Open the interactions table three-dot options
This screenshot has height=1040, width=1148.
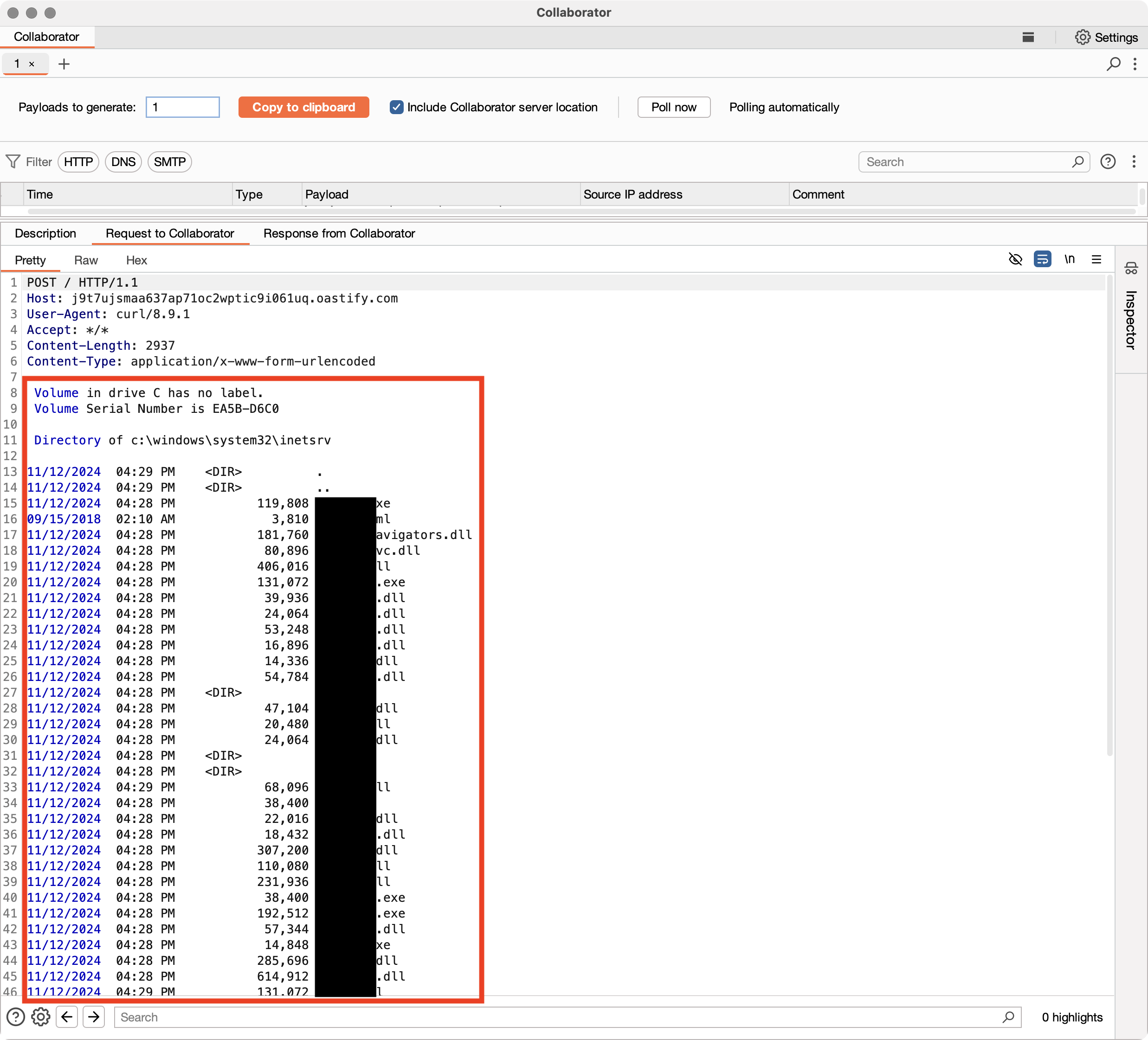(1134, 162)
